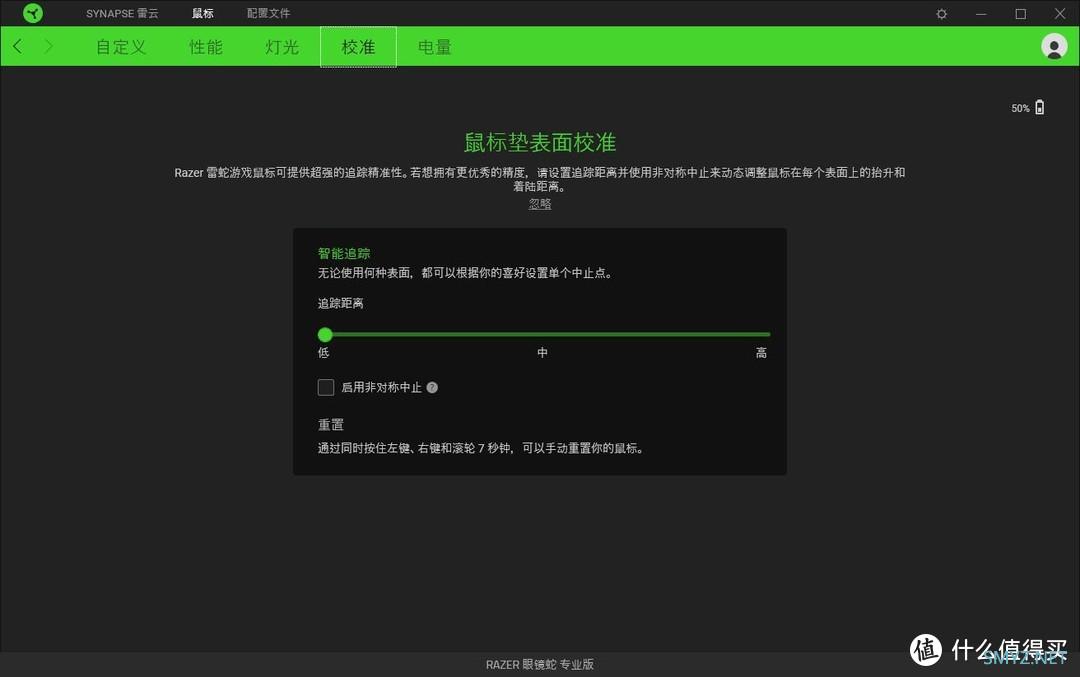Click the 鼠标垫表面校准 heading
Image resolution: width=1080 pixels, height=677 pixels.
click(x=540, y=143)
